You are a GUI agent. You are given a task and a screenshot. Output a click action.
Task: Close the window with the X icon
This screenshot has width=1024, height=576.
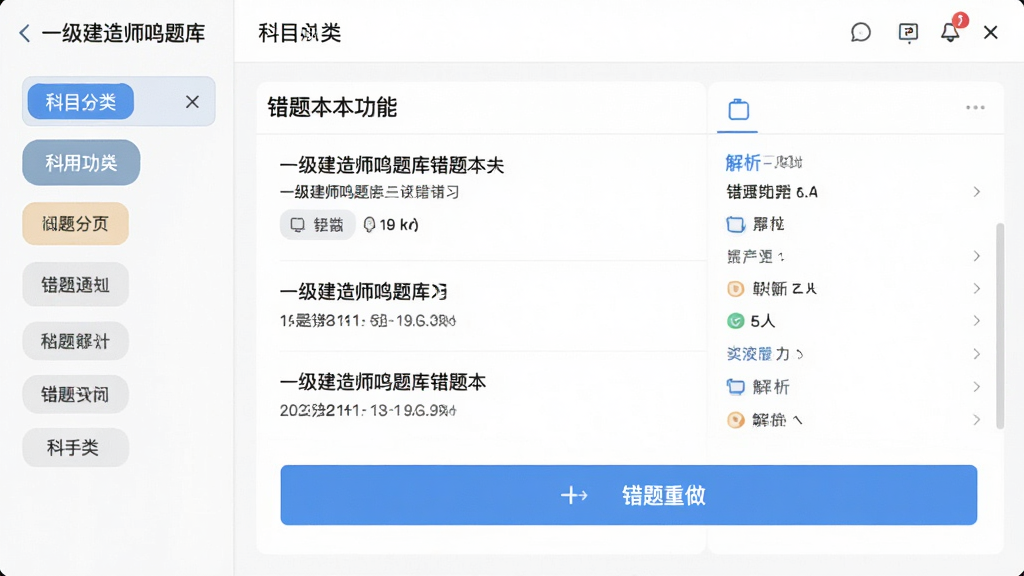(x=990, y=32)
